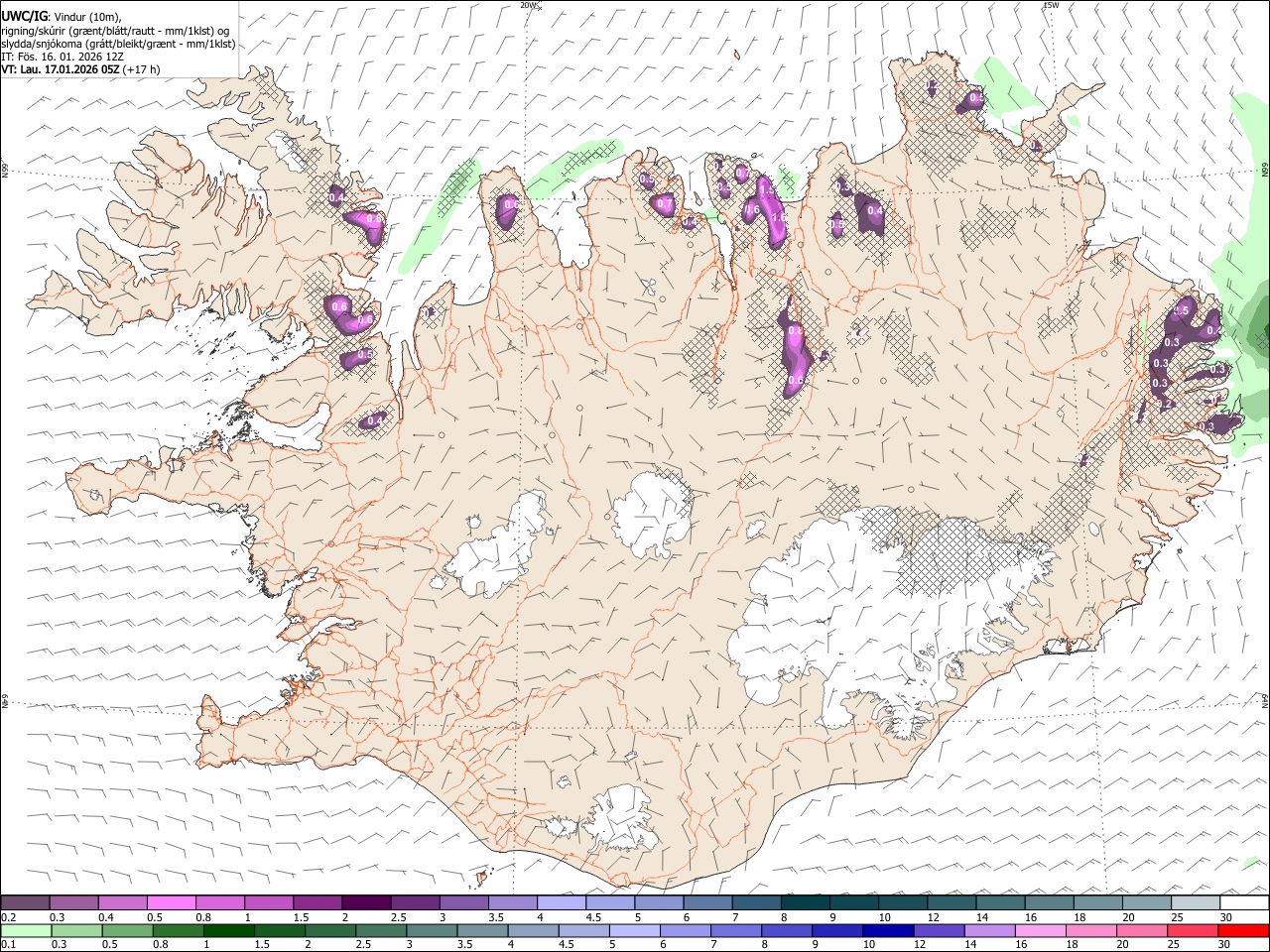Click the 'slydda/snjókoma (grátt/bleikt/grænt - mm/1klst)' header line
Screen dimensions: 1270x952
click(118, 44)
